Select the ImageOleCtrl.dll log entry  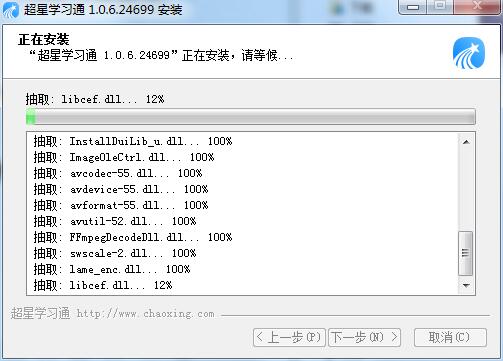click(x=124, y=157)
